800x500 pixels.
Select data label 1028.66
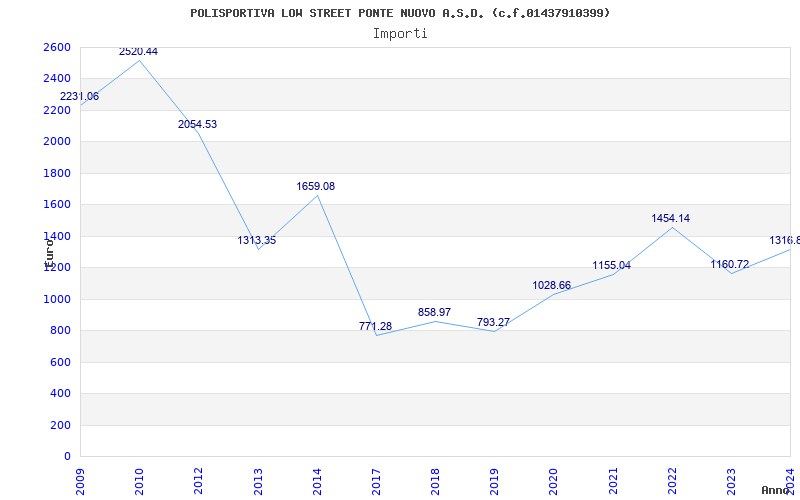click(x=552, y=285)
